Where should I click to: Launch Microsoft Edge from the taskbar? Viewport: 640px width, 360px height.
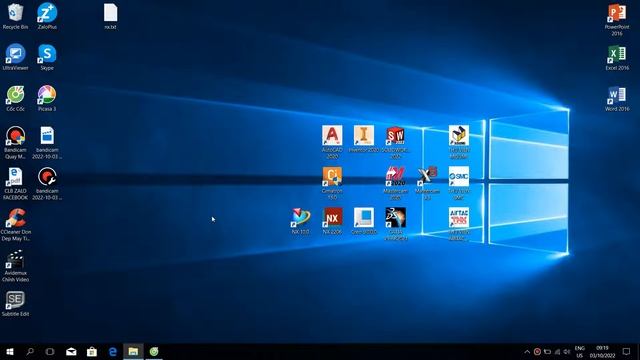[113, 351]
